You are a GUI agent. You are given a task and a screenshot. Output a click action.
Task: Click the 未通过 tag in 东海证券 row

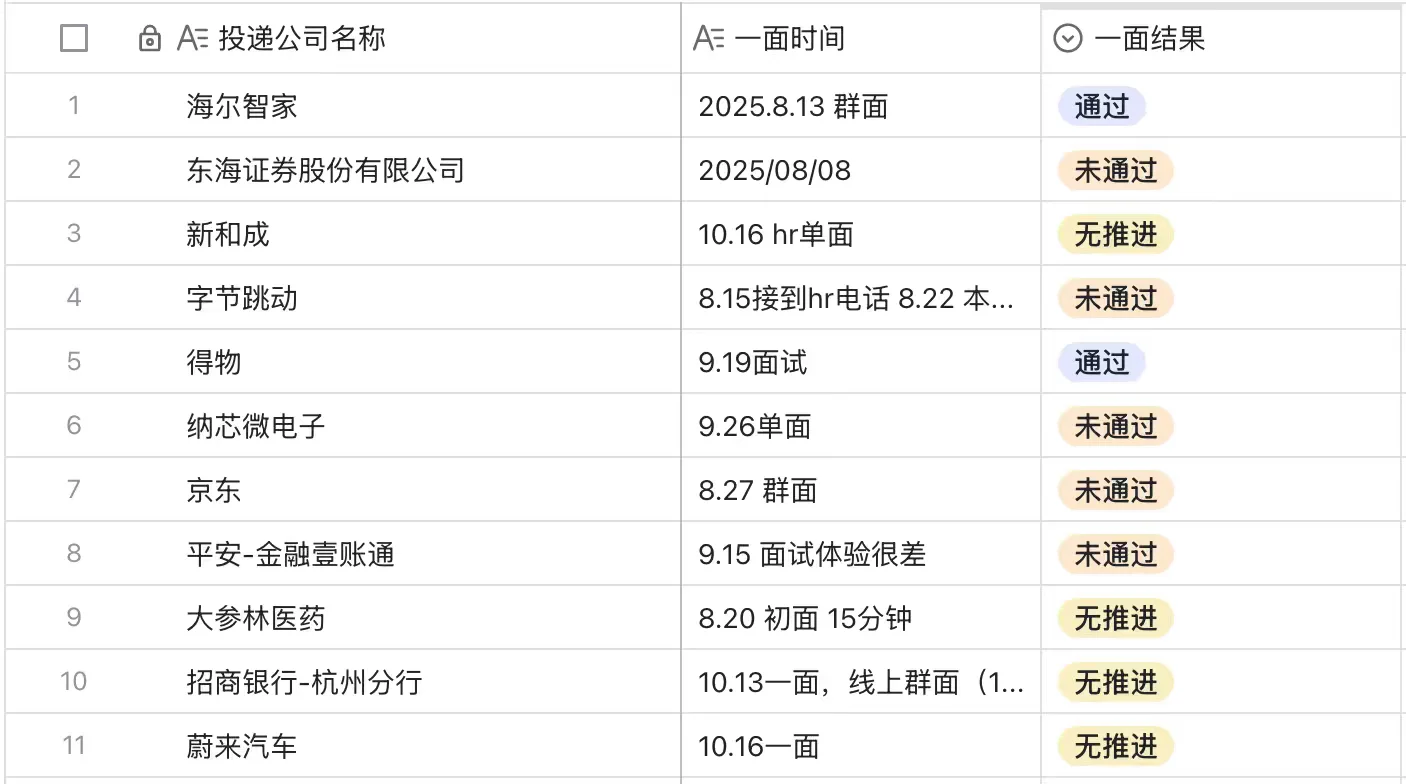tap(1115, 170)
